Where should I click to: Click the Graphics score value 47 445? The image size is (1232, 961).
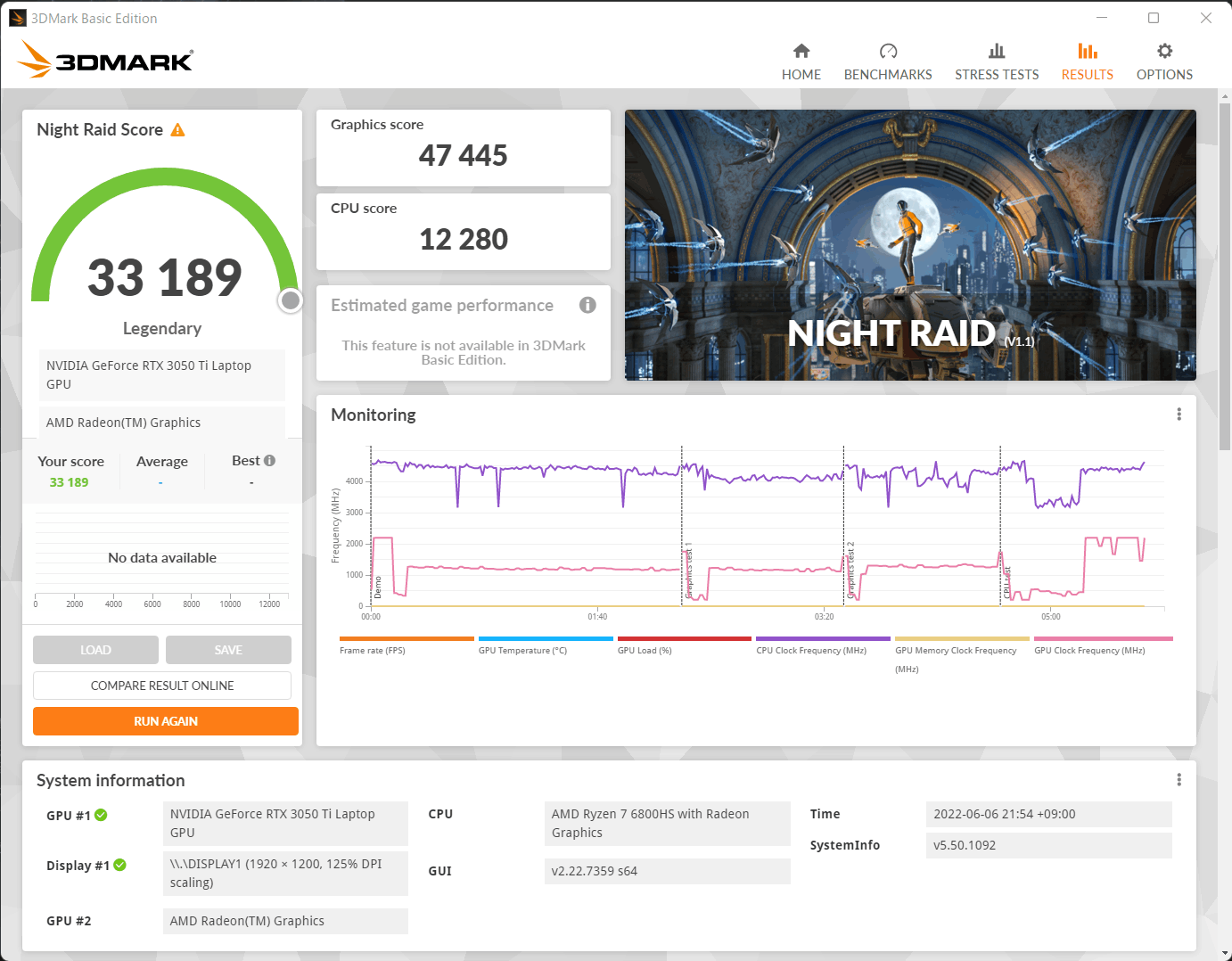click(x=464, y=155)
